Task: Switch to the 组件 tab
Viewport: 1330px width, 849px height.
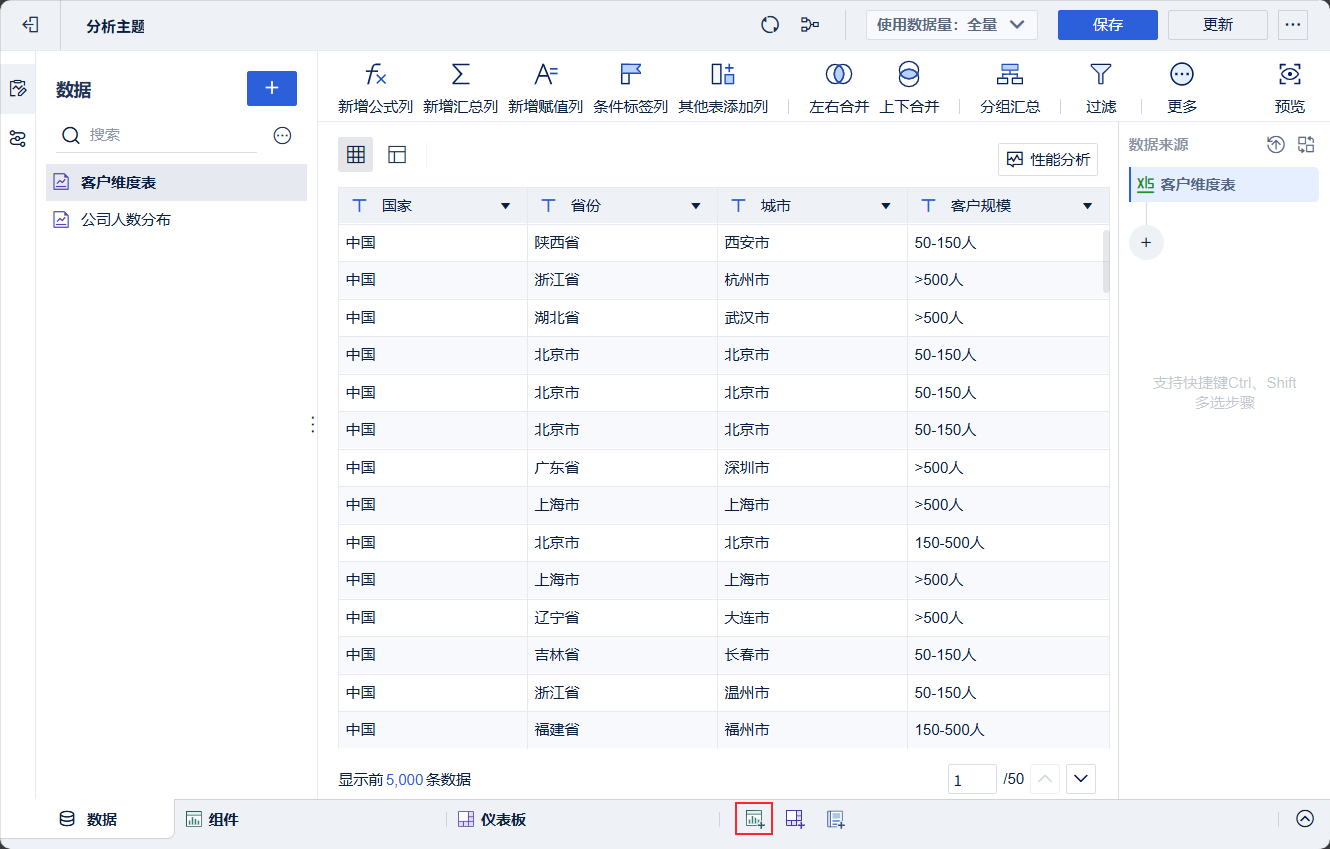Action: click(x=212, y=820)
